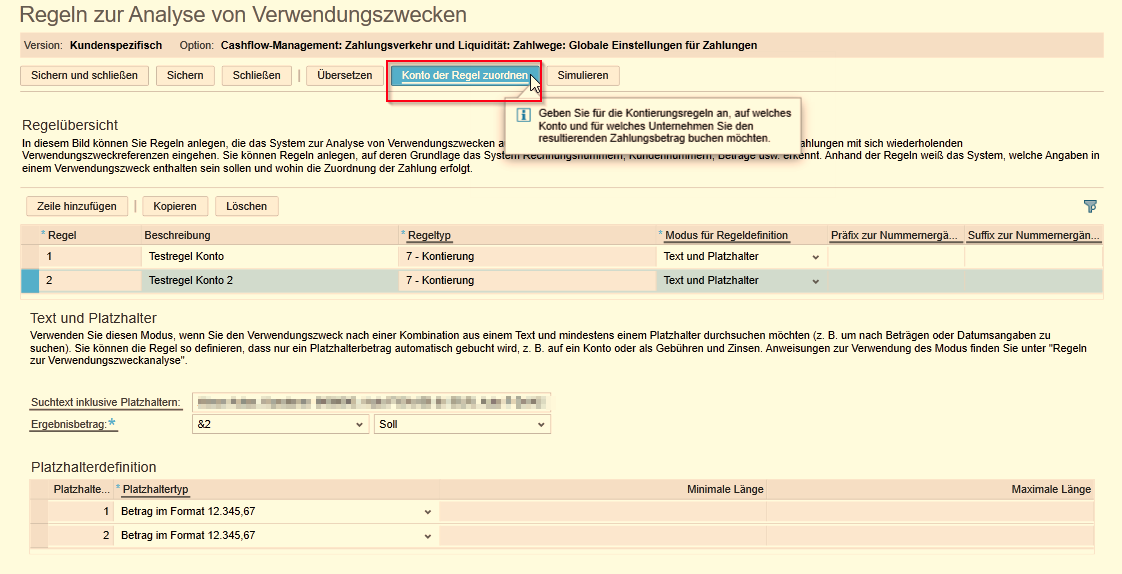Click 'Konto der Regel zuordnen'
The image size is (1122, 574).
[x=464, y=75]
